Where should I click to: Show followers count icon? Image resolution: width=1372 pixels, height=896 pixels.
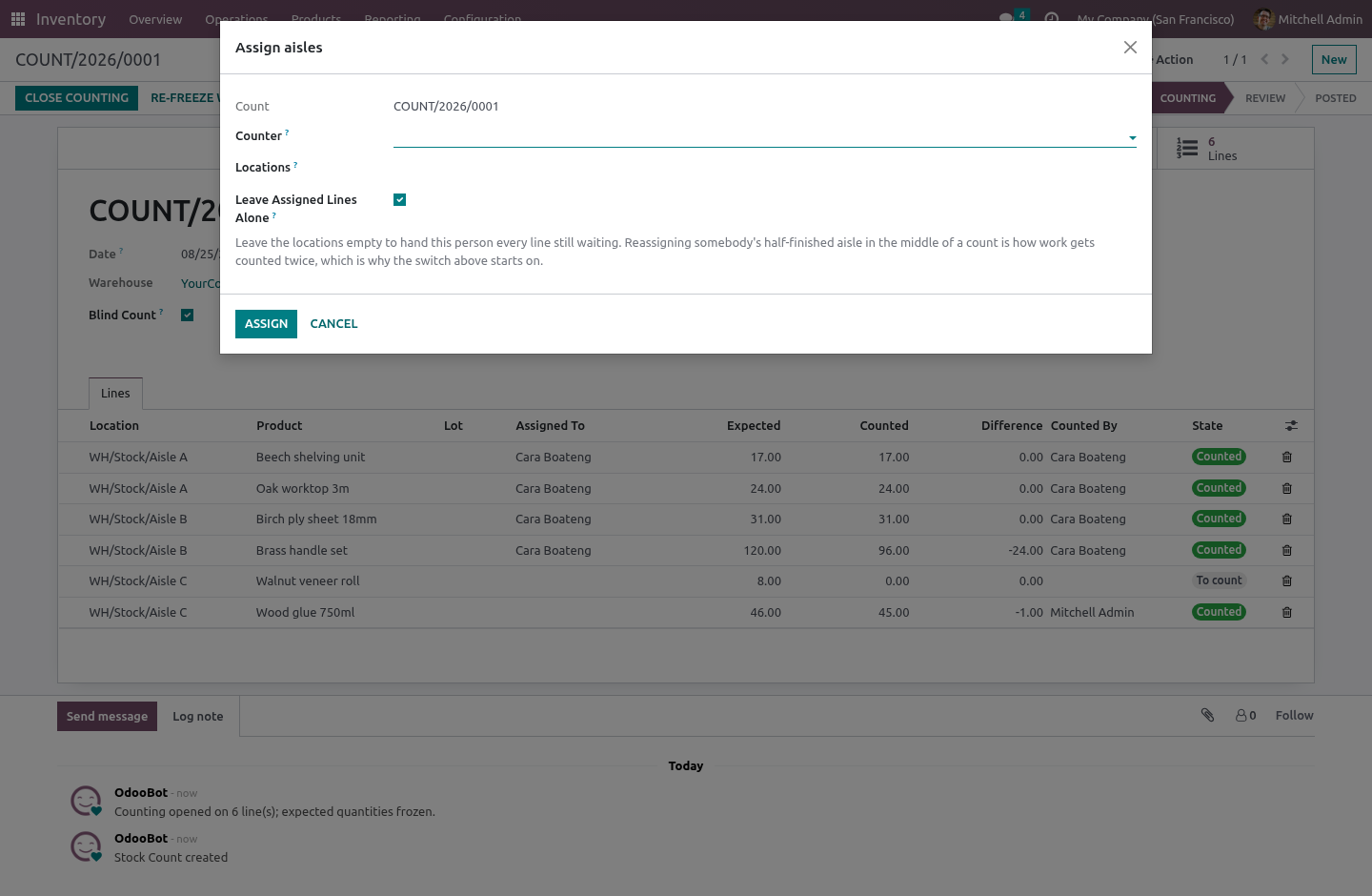point(1245,716)
